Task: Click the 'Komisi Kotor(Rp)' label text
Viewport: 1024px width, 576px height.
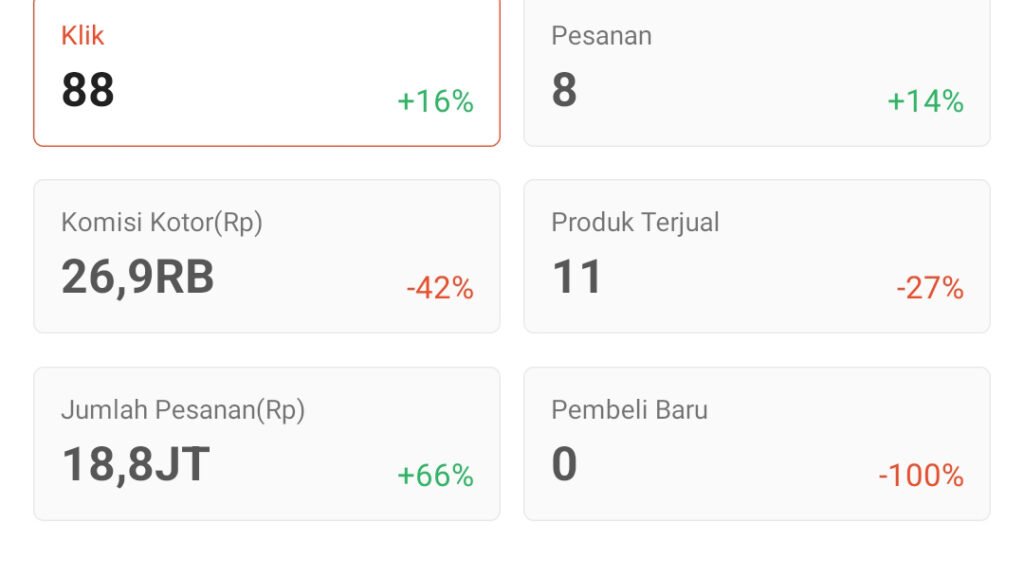Action: 162,222
